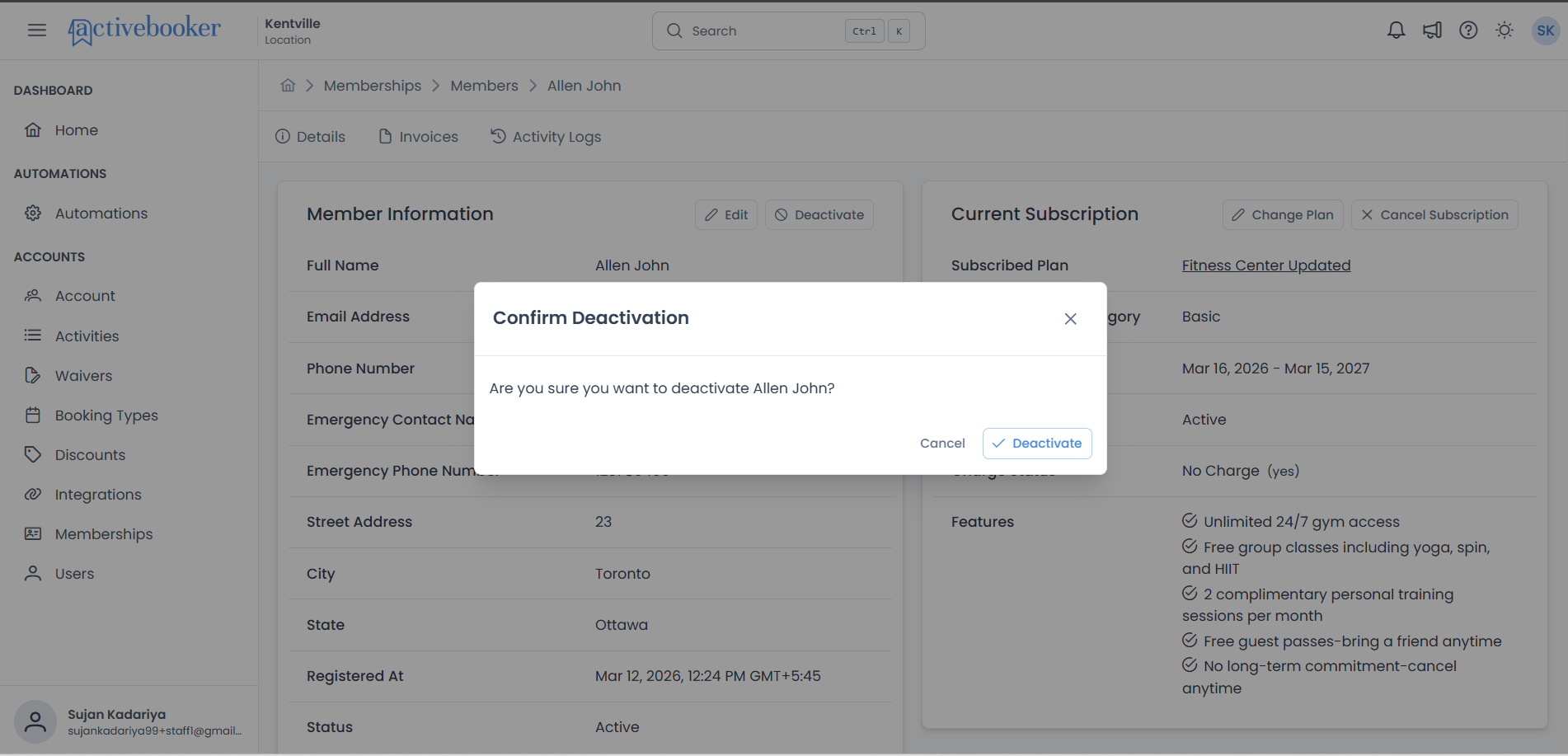Viewport: 1568px width, 756px height.
Task: Click the Ctrl K shortcut badge
Action: [x=878, y=31]
